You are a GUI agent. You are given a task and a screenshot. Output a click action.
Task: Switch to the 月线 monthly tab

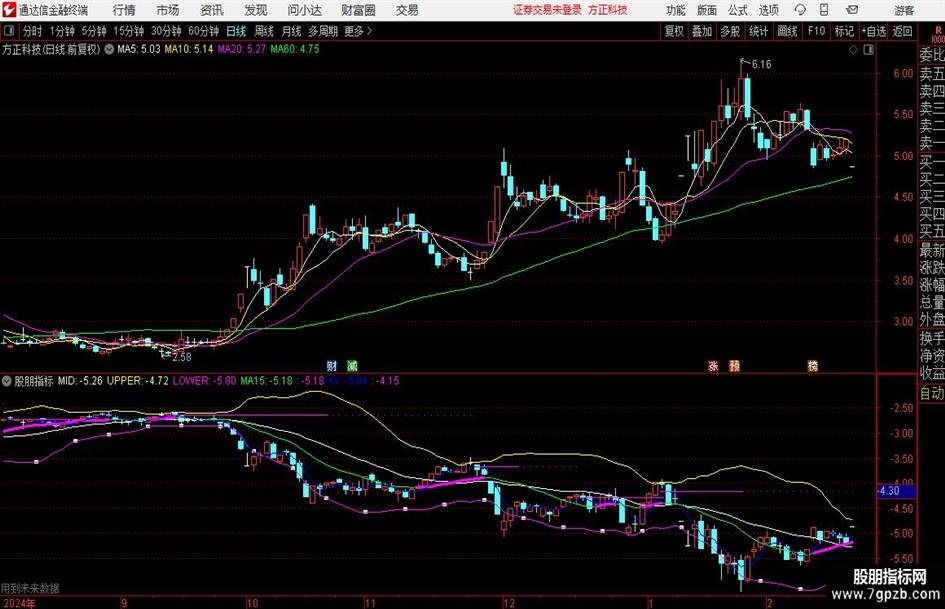click(x=292, y=31)
